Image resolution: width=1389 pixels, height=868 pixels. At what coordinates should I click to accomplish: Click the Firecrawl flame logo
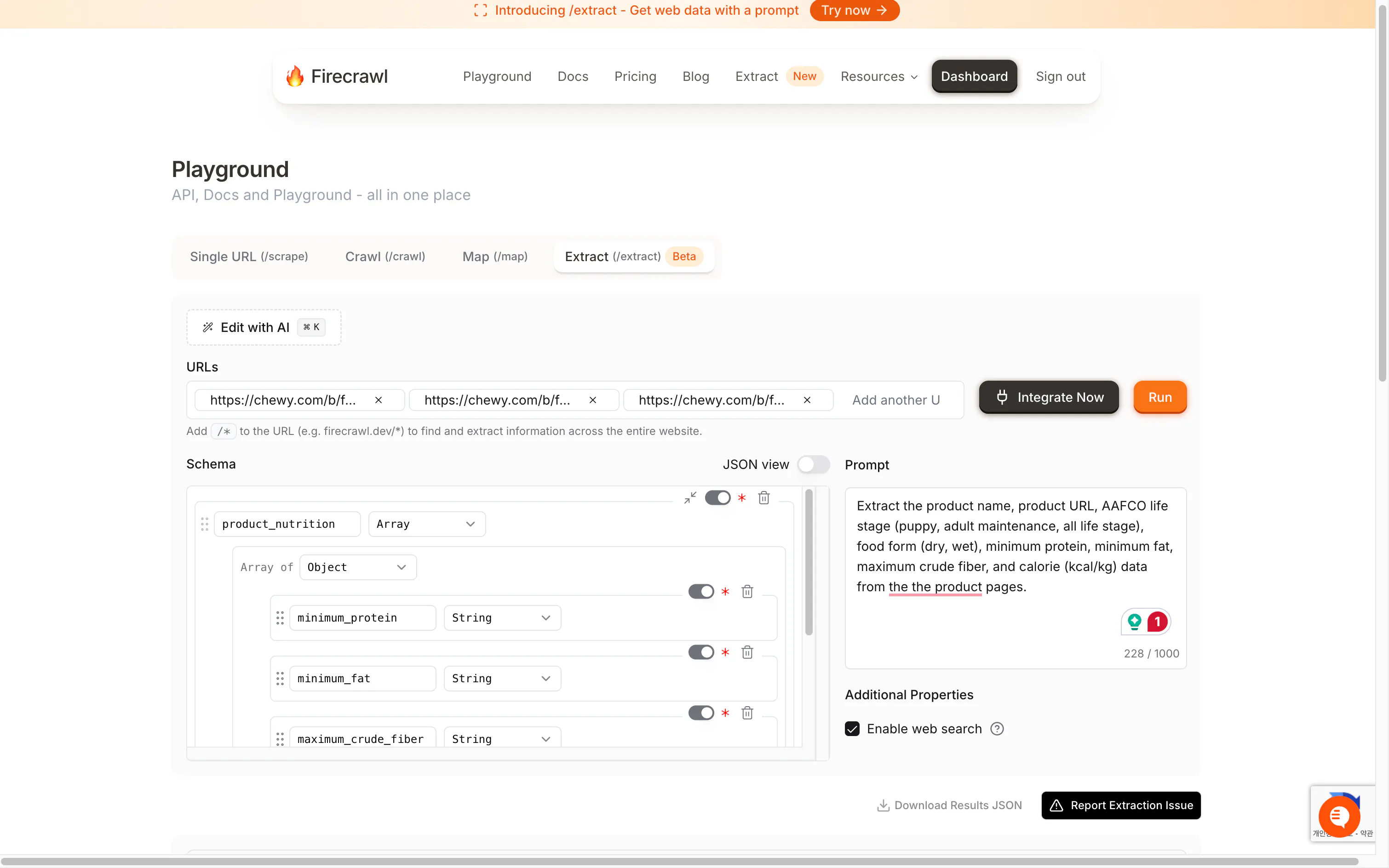(x=295, y=76)
